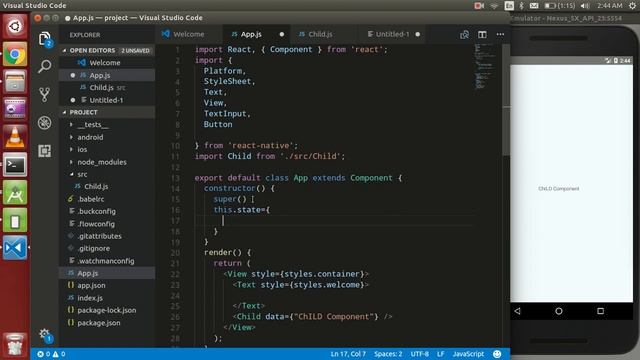This screenshot has width=640, height=360.
Task: Open the Explorer view in activity bar
Action: coord(44,39)
